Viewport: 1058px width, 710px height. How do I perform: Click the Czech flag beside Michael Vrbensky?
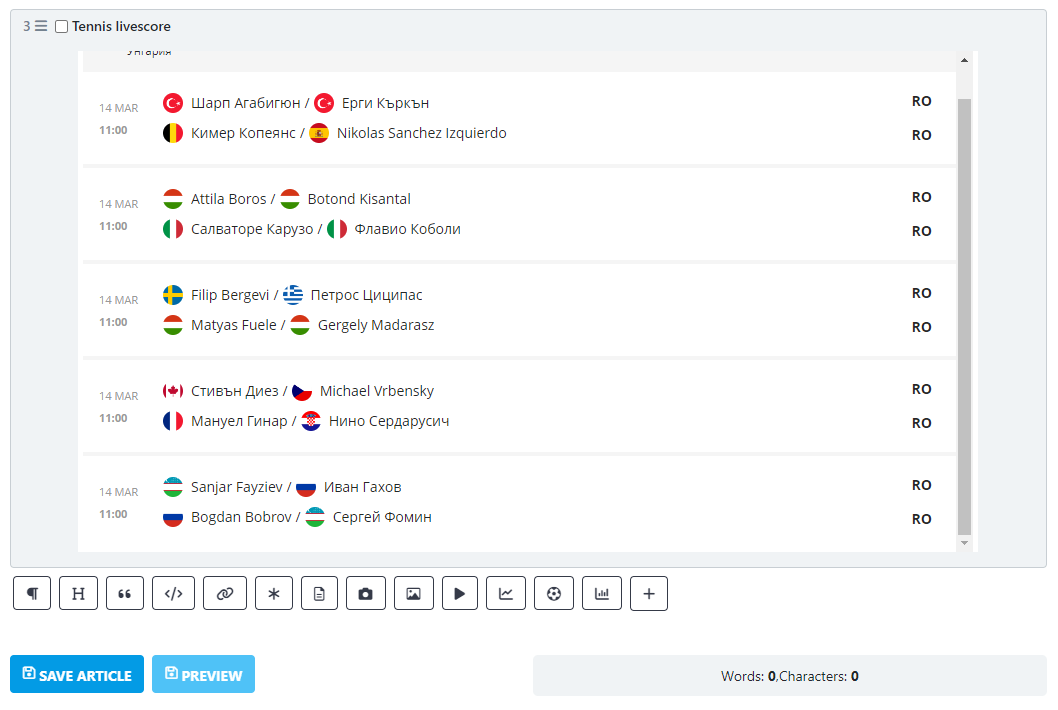(302, 391)
